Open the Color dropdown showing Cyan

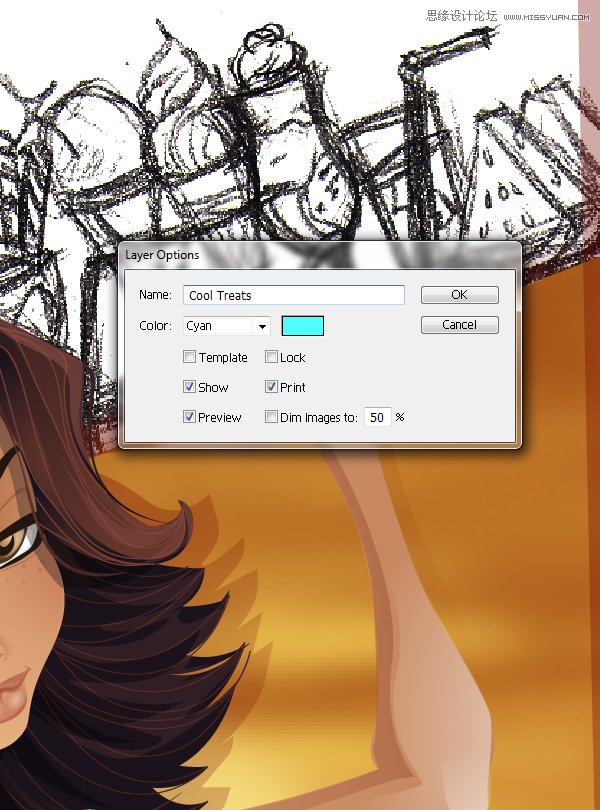click(227, 326)
